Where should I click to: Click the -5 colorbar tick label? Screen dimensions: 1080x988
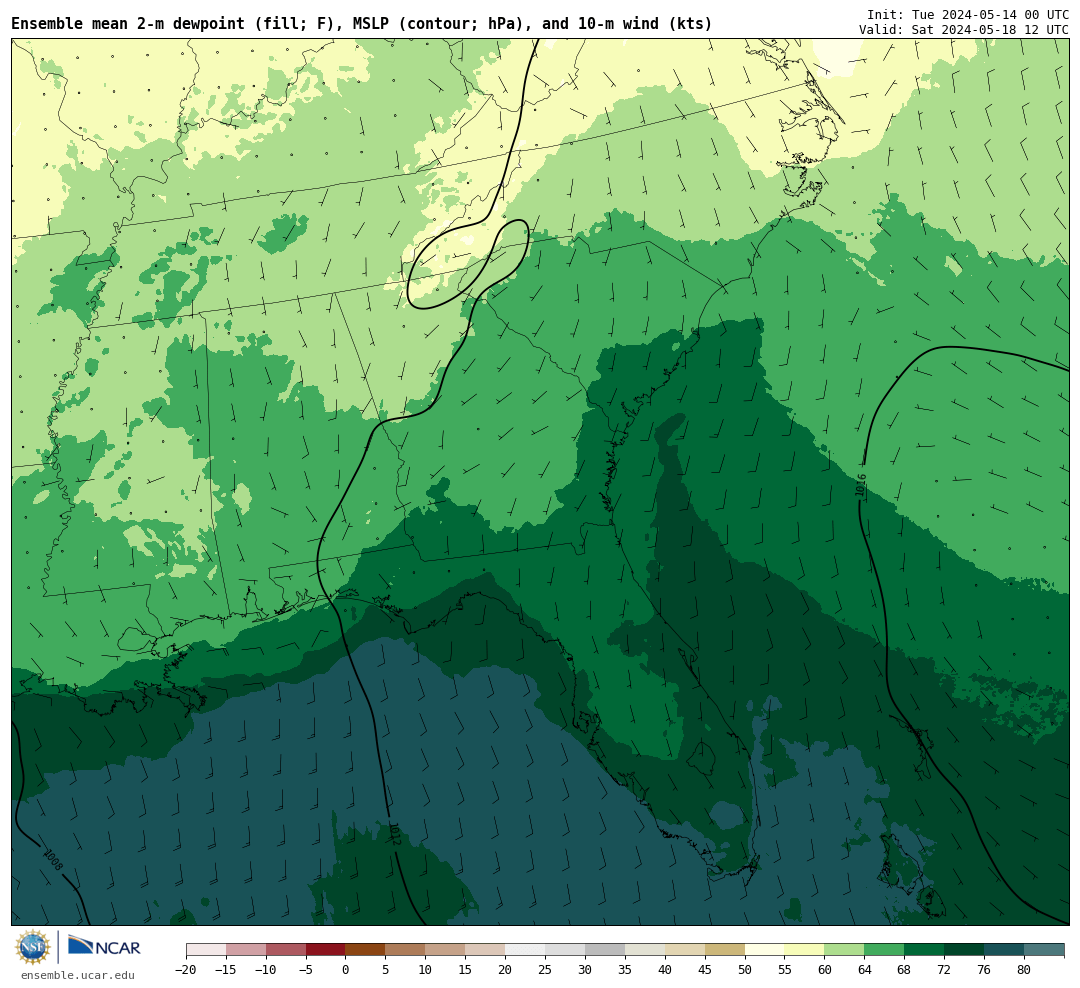(x=306, y=970)
